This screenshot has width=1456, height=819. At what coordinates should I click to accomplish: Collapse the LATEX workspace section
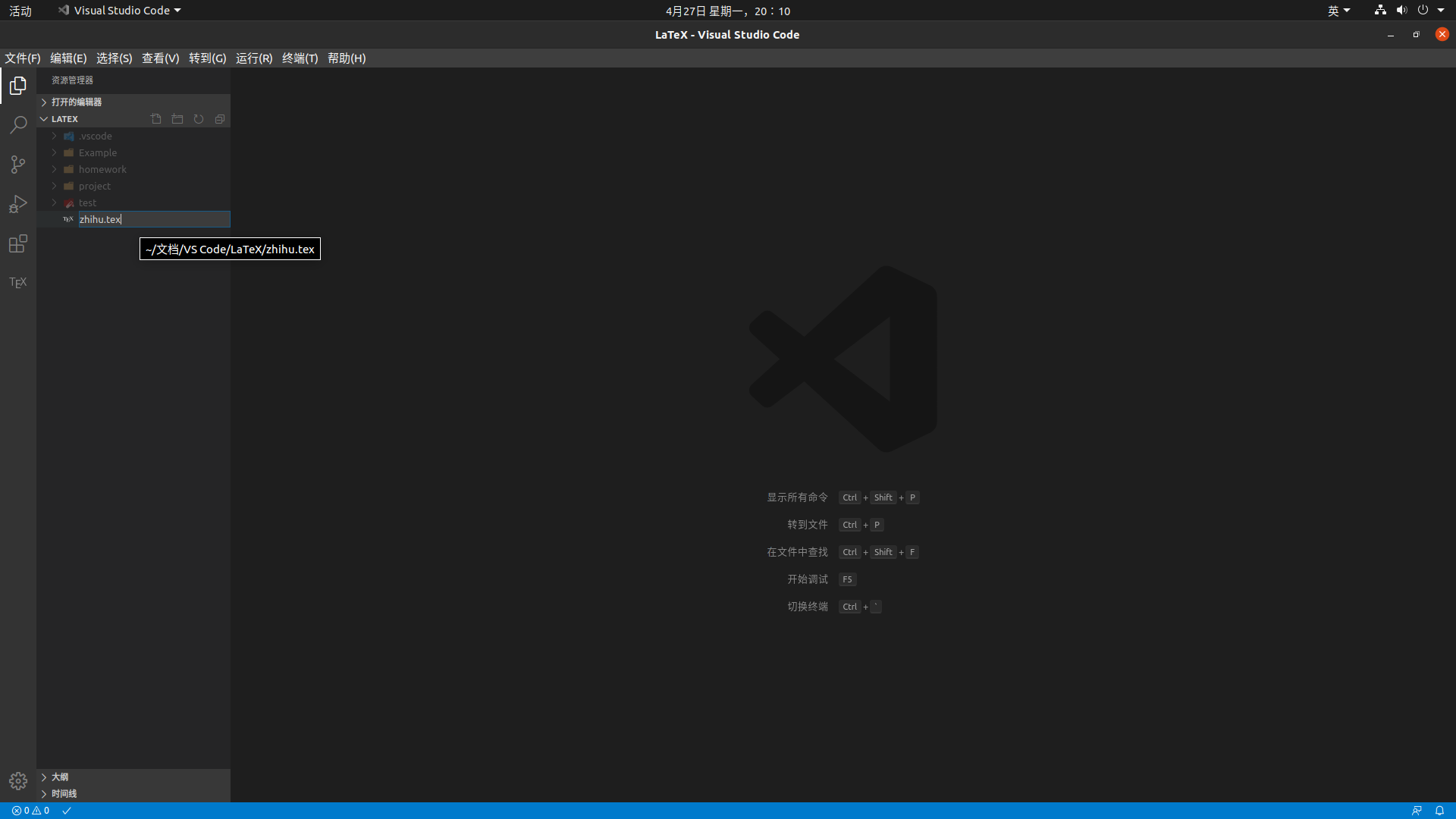[43, 118]
